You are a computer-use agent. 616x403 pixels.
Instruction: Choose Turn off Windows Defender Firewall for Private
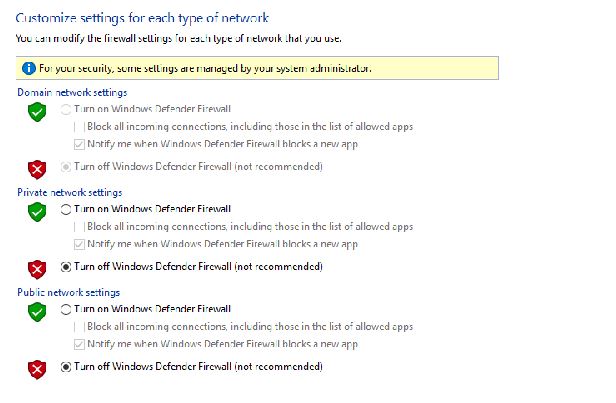[66, 267]
